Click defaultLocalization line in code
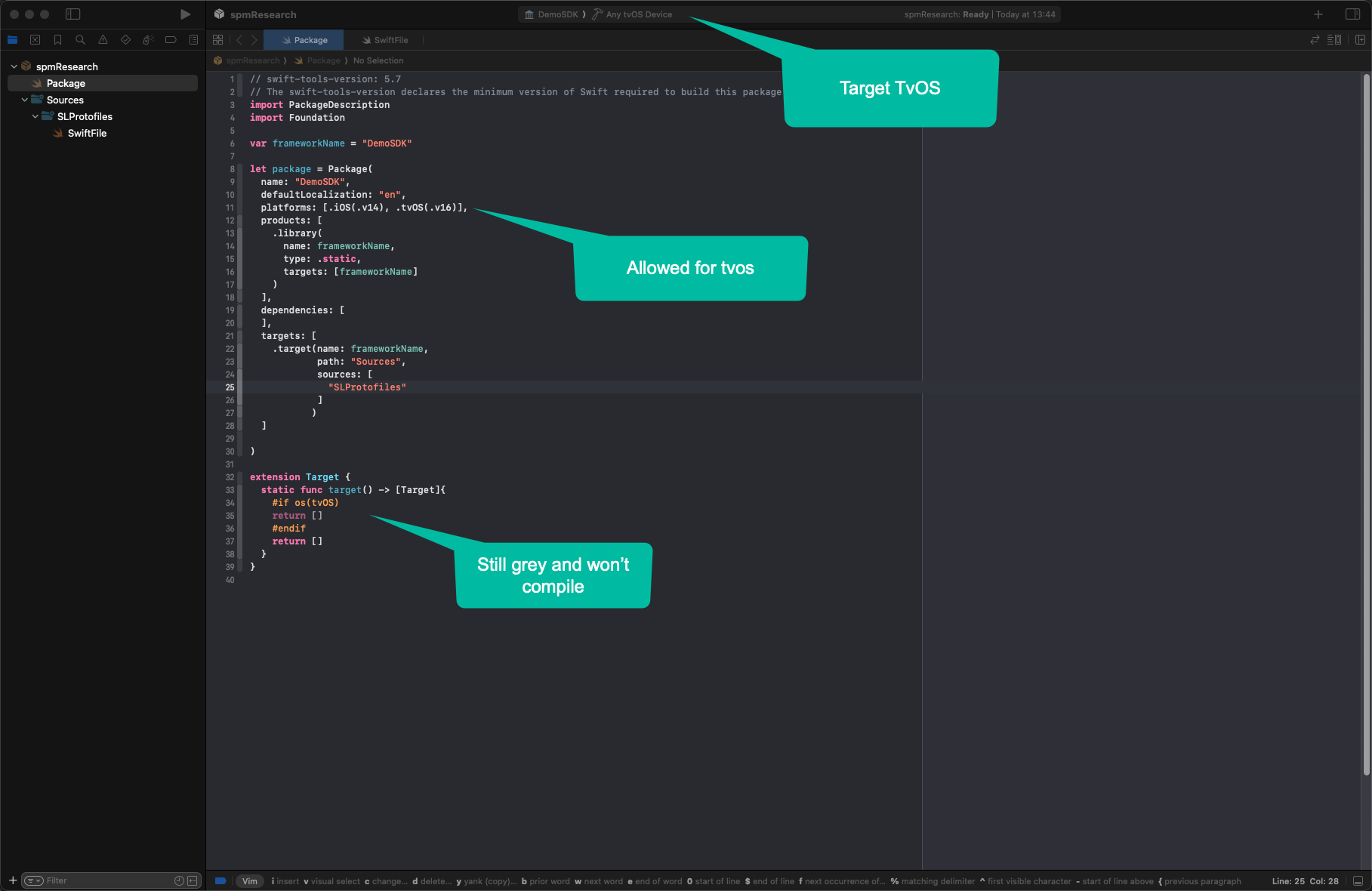1372x891 pixels. click(x=333, y=195)
